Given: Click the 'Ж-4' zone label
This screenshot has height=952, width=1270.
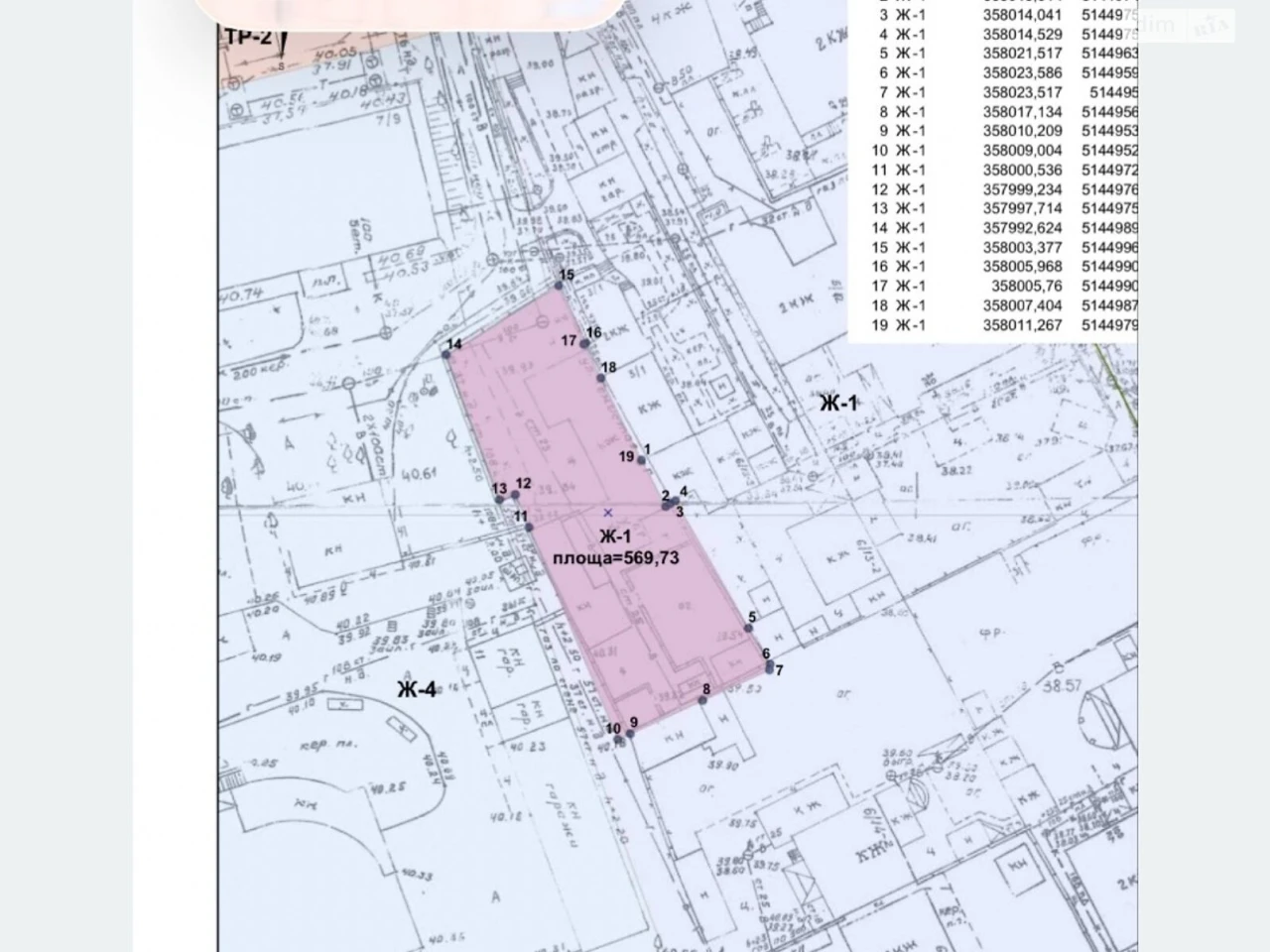Looking at the screenshot, I should [417, 690].
